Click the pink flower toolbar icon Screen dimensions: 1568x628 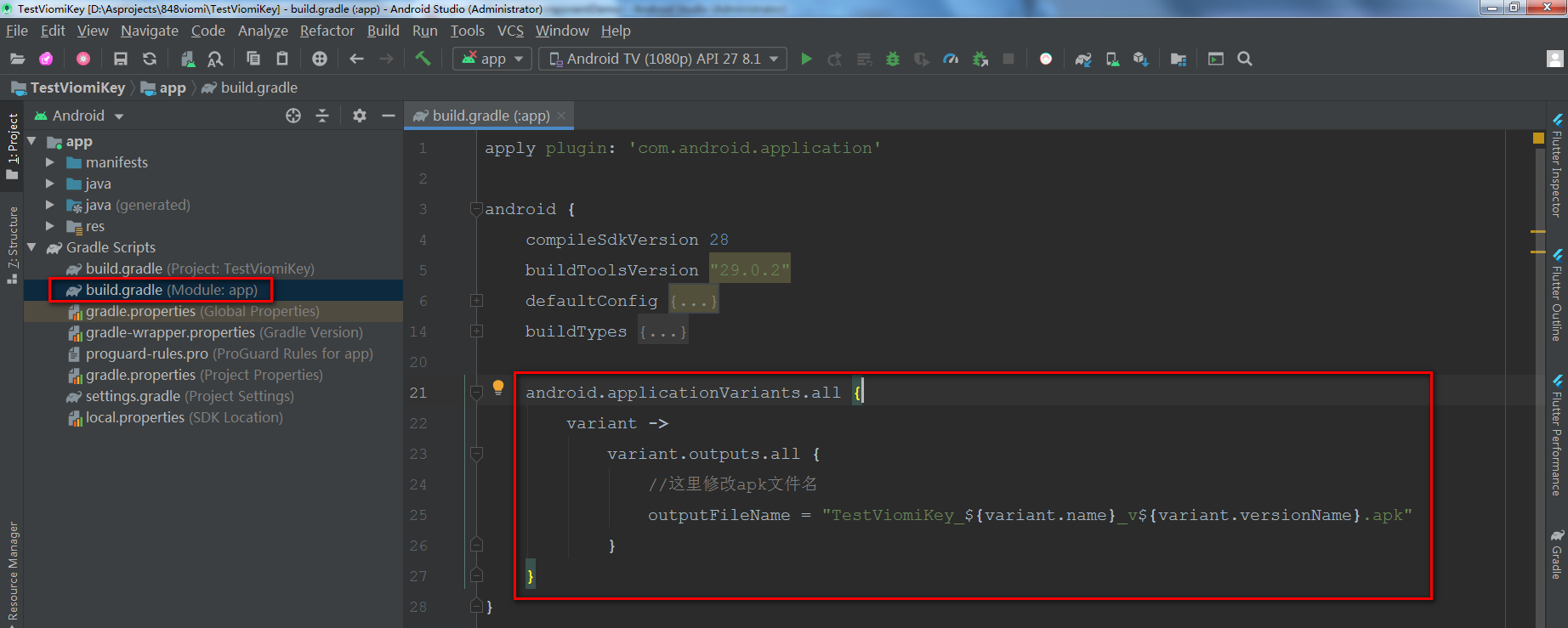click(83, 59)
